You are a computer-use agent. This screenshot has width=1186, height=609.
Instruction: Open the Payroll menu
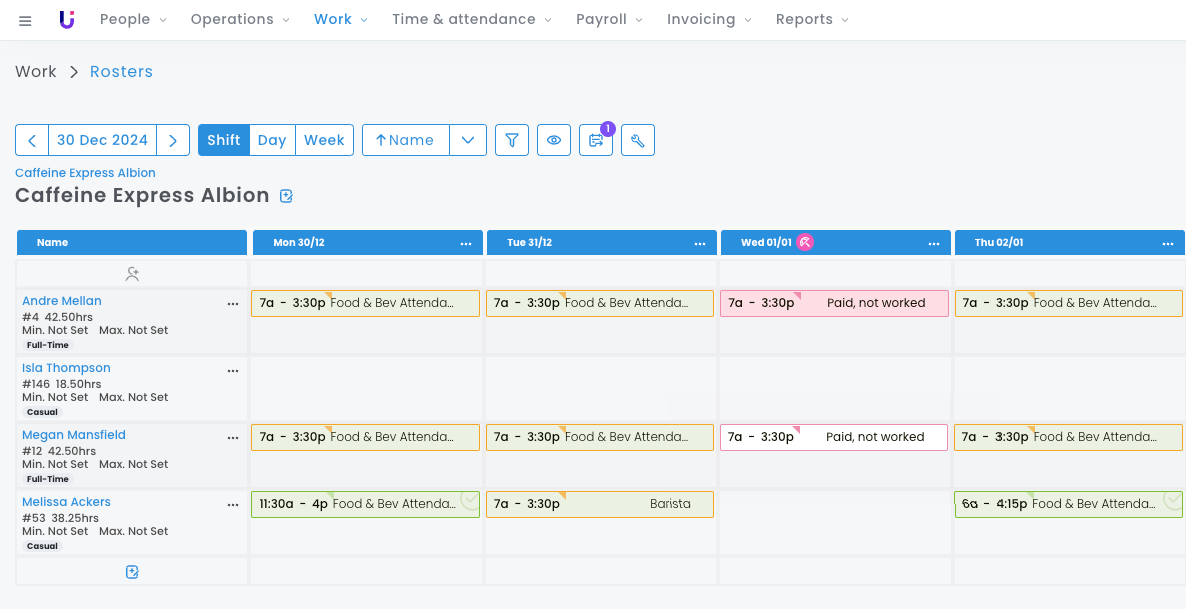(609, 19)
